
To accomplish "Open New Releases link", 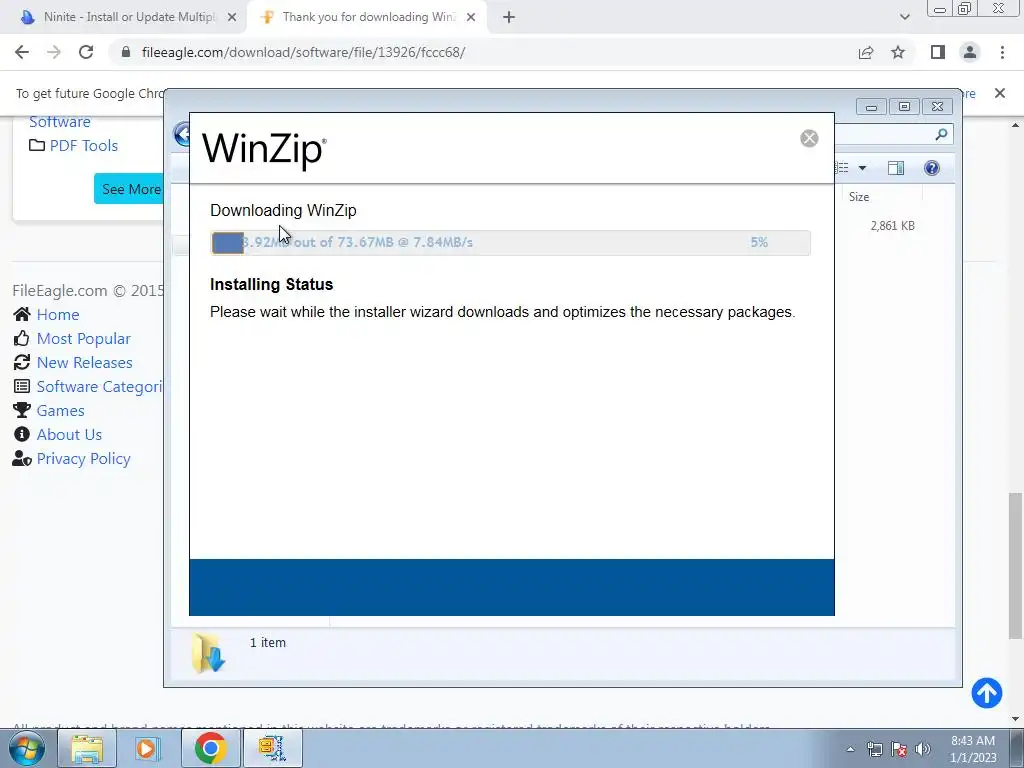I will 84,362.
